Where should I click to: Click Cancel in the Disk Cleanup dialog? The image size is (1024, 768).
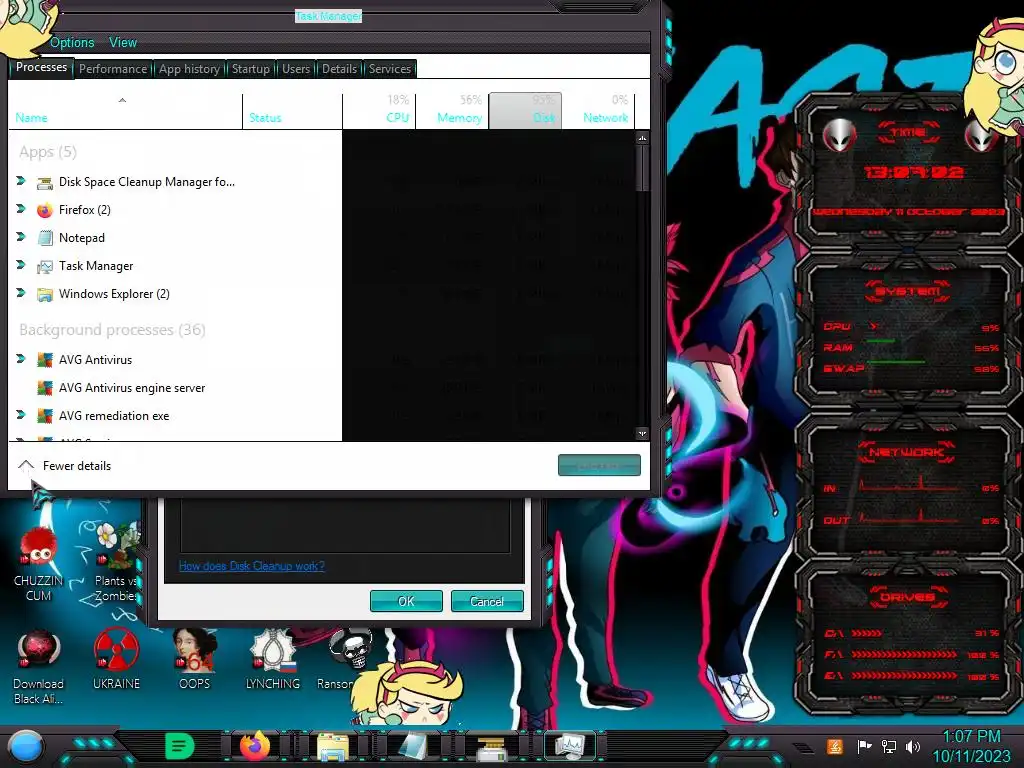point(487,601)
